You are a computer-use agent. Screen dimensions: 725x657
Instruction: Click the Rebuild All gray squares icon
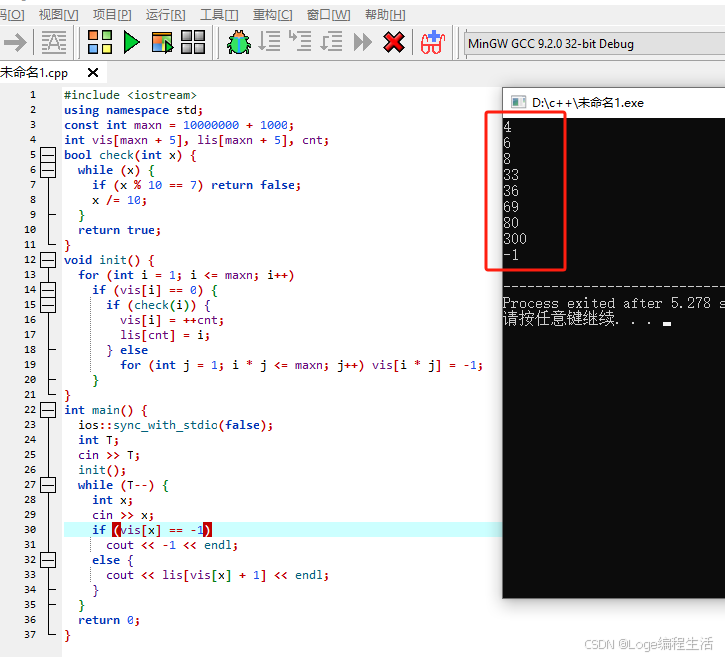pos(193,42)
